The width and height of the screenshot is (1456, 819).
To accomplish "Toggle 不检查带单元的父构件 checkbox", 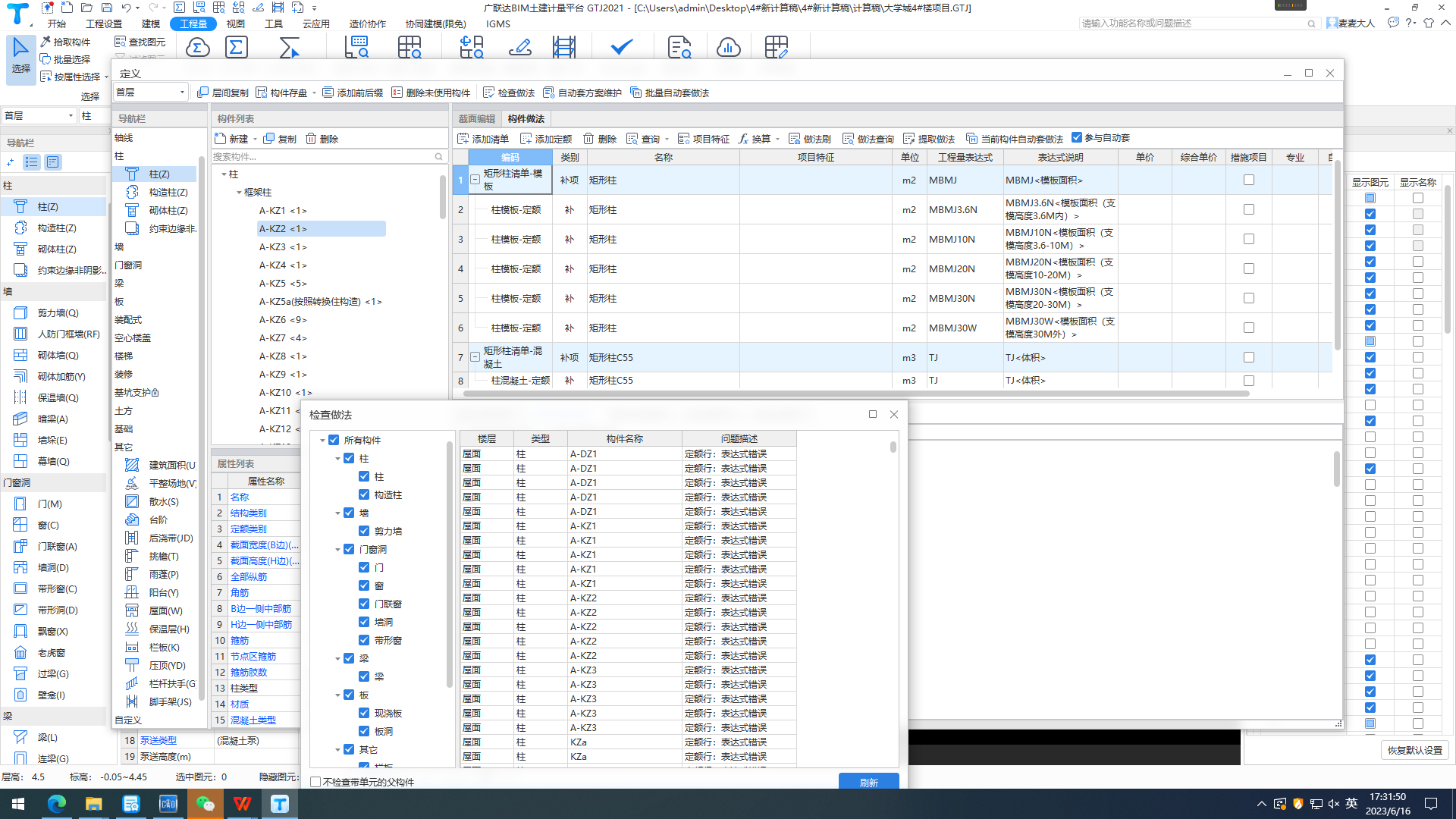I will pyautogui.click(x=315, y=782).
